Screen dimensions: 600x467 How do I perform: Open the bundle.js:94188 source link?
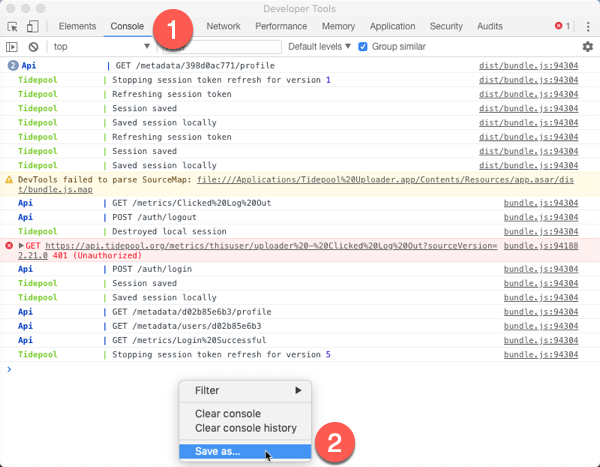click(541, 246)
